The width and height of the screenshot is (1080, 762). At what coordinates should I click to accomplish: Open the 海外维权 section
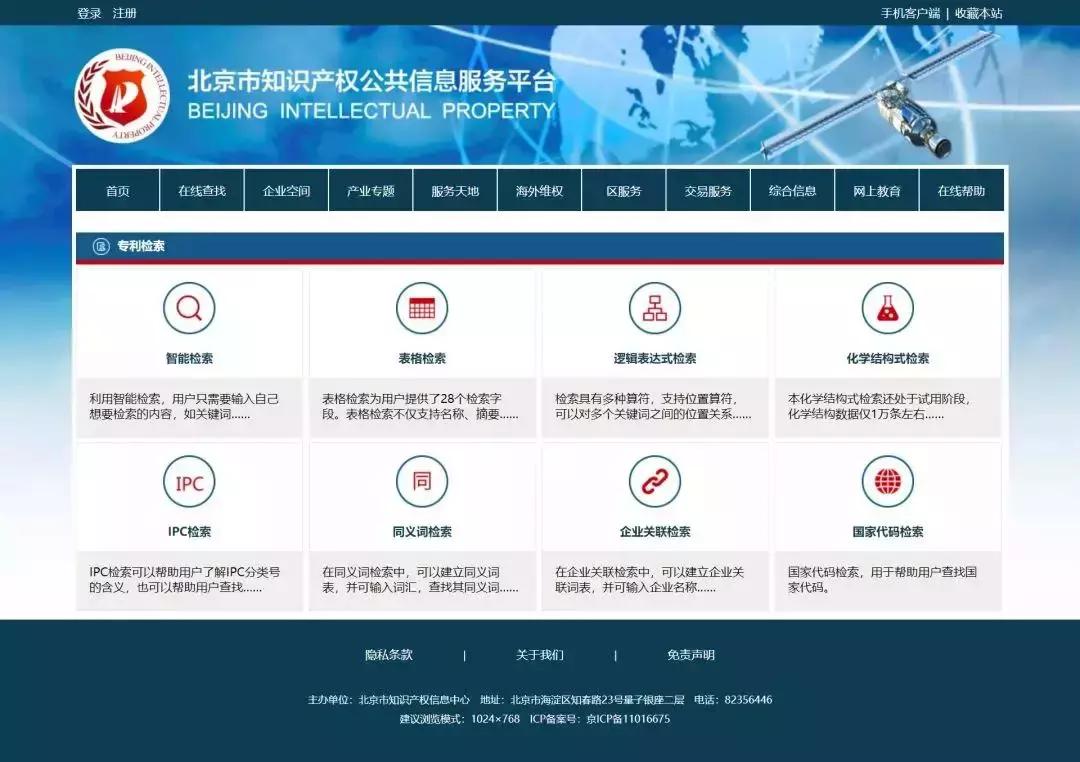pyautogui.click(x=537, y=190)
